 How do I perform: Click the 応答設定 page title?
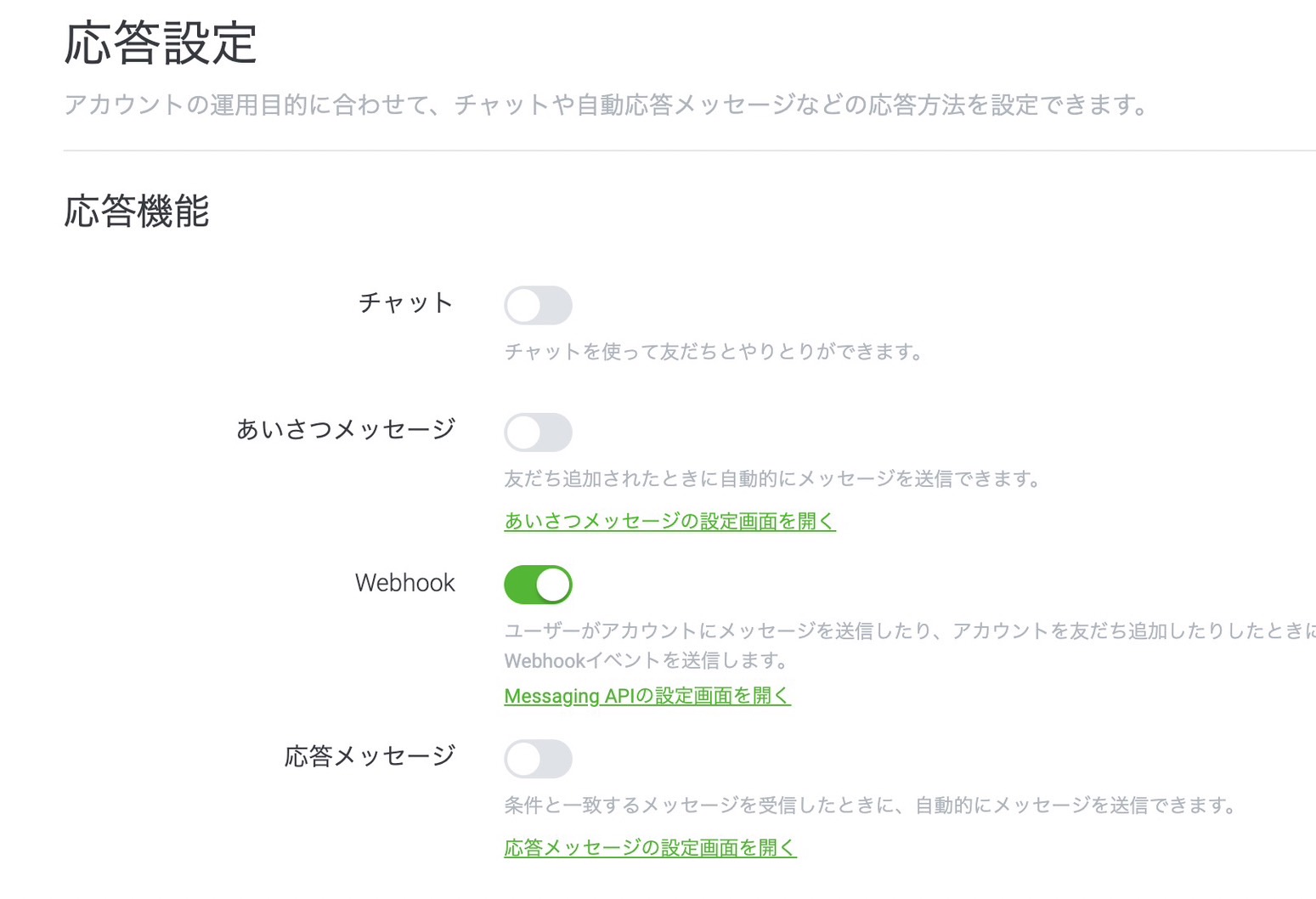coord(161,42)
